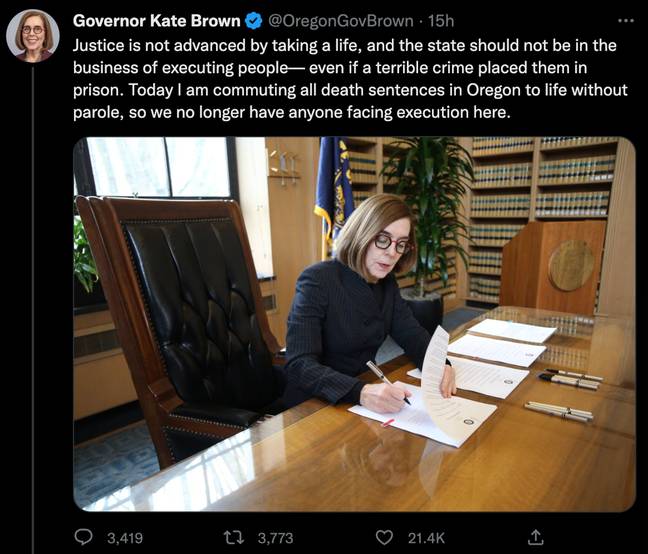Open the three-dot more options menu
This screenshot has width=648, height=554.
[x=626, y=20]
